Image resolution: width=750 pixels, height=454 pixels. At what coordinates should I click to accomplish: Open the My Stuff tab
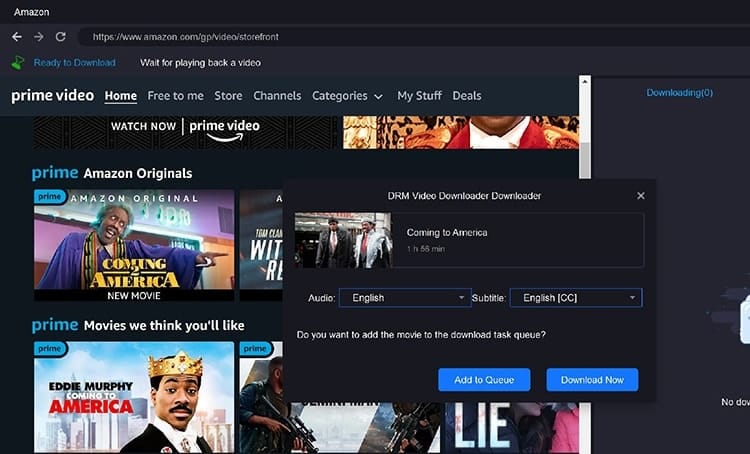tap(419, 96)
